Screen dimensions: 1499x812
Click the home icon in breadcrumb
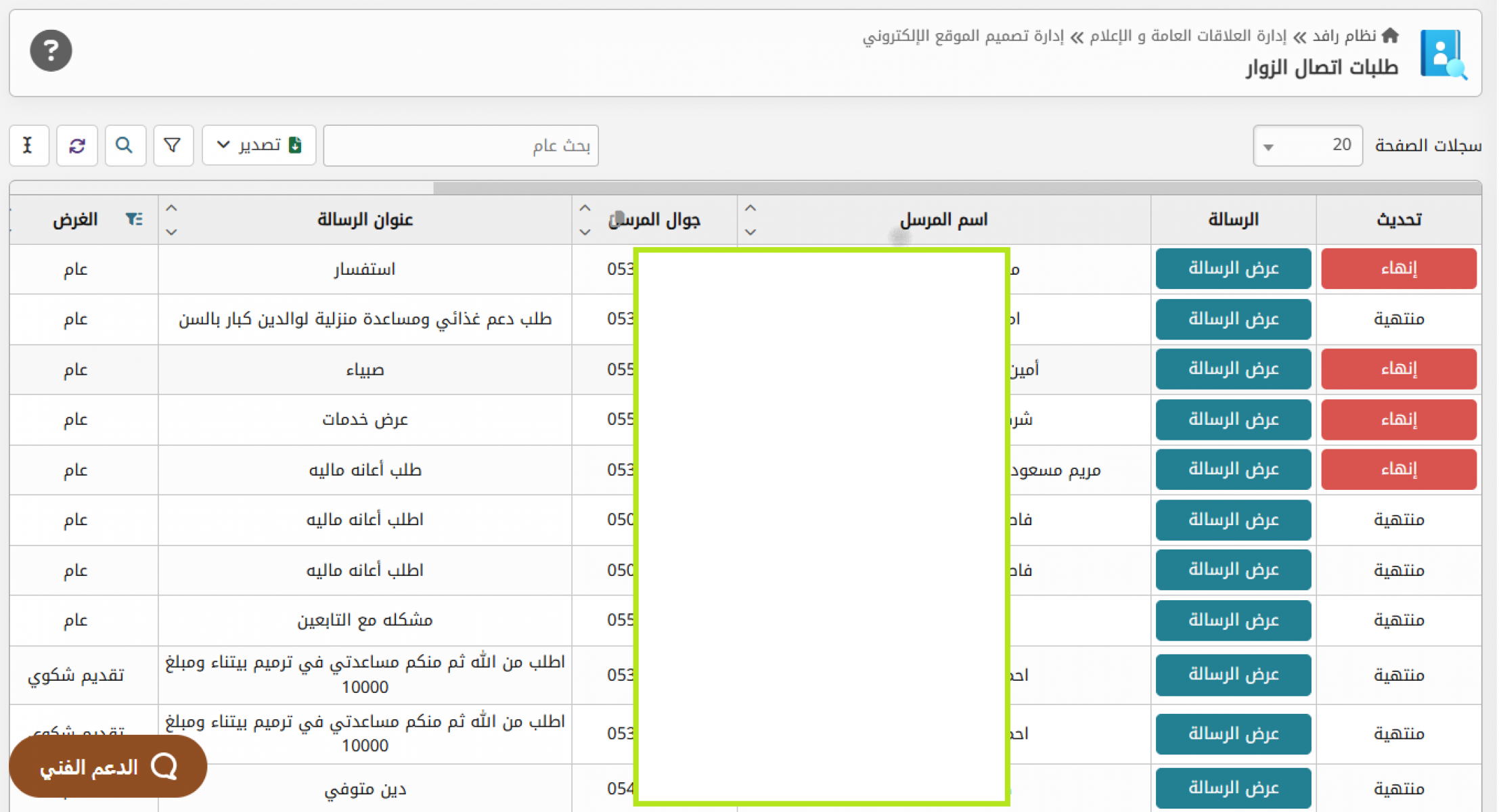[1390, 35]
